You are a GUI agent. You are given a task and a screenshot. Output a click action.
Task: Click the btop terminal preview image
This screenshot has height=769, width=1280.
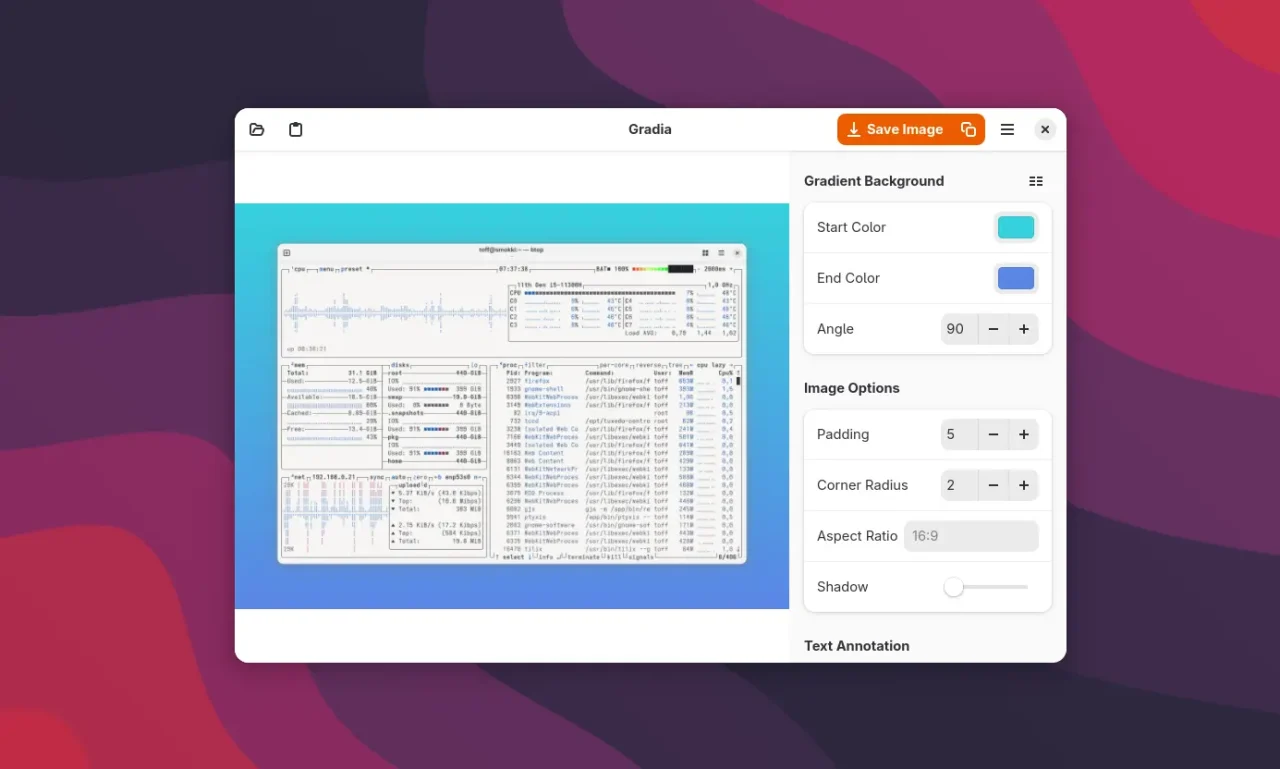[511, 404]
